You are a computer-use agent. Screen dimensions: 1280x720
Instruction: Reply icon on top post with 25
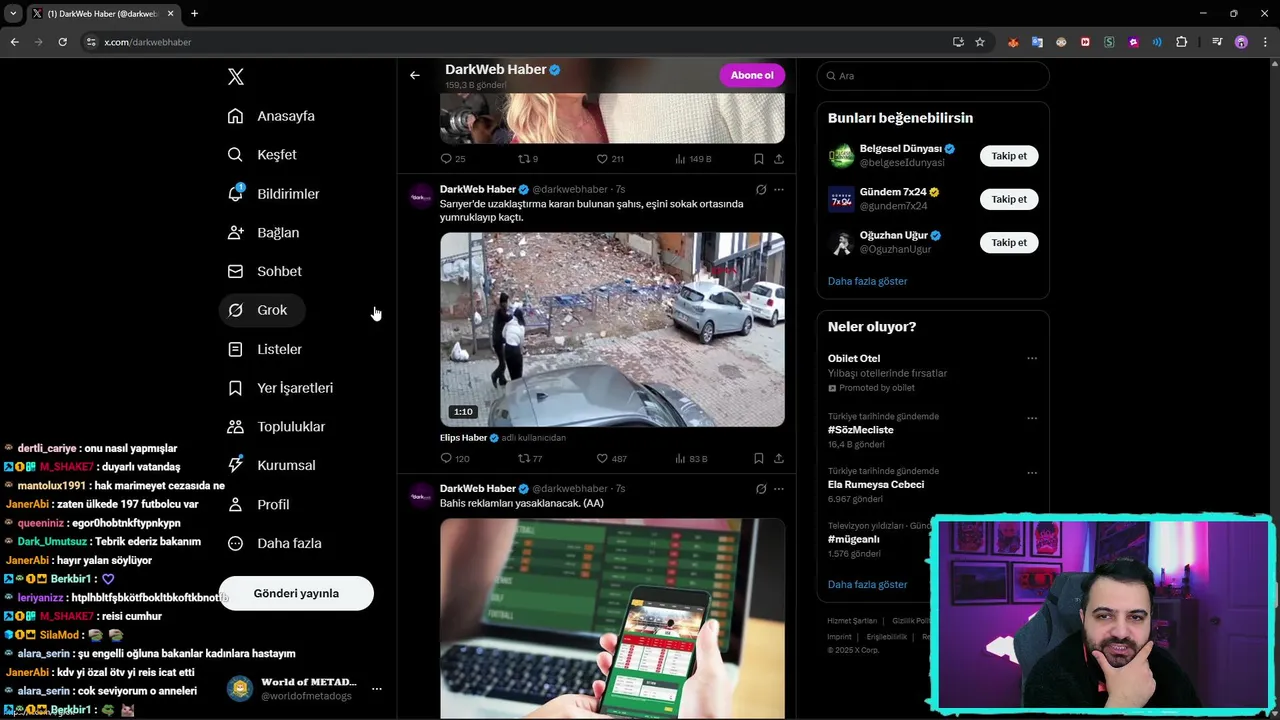point(446,159)
